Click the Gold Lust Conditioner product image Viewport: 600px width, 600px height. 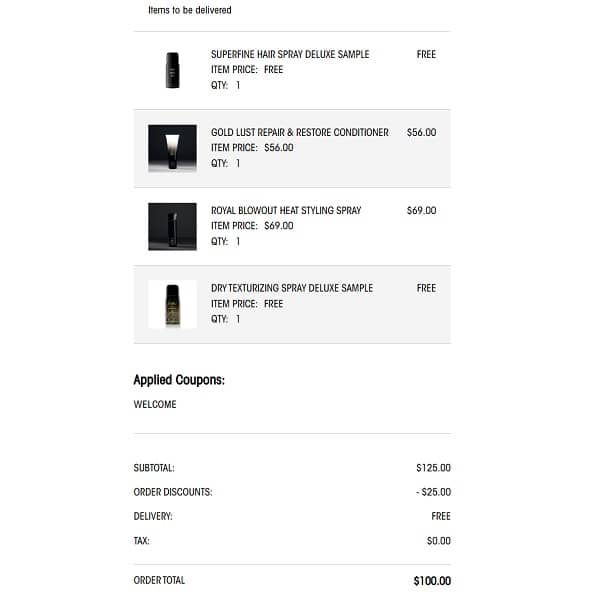pos(172,148)
